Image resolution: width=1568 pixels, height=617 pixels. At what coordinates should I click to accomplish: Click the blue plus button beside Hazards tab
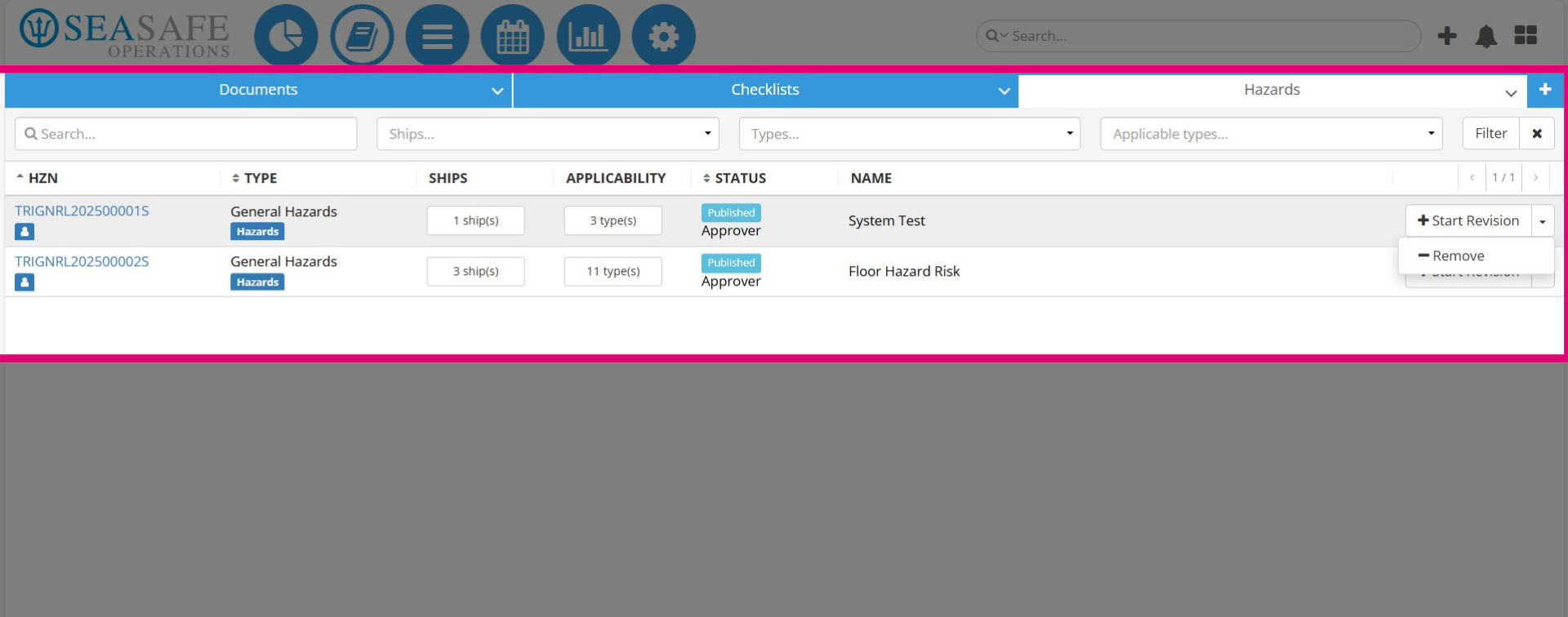(x=1545, y=90)
